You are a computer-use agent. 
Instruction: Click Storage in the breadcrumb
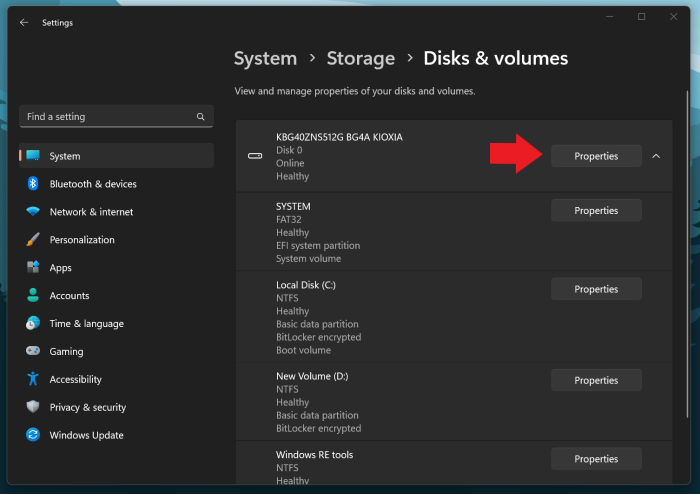(x=361, y=58)
